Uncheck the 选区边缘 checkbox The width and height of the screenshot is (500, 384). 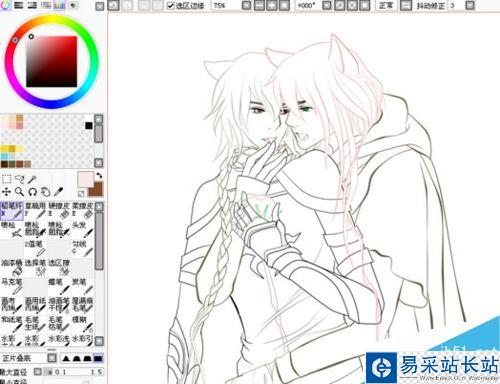click(x=171, y=5)
